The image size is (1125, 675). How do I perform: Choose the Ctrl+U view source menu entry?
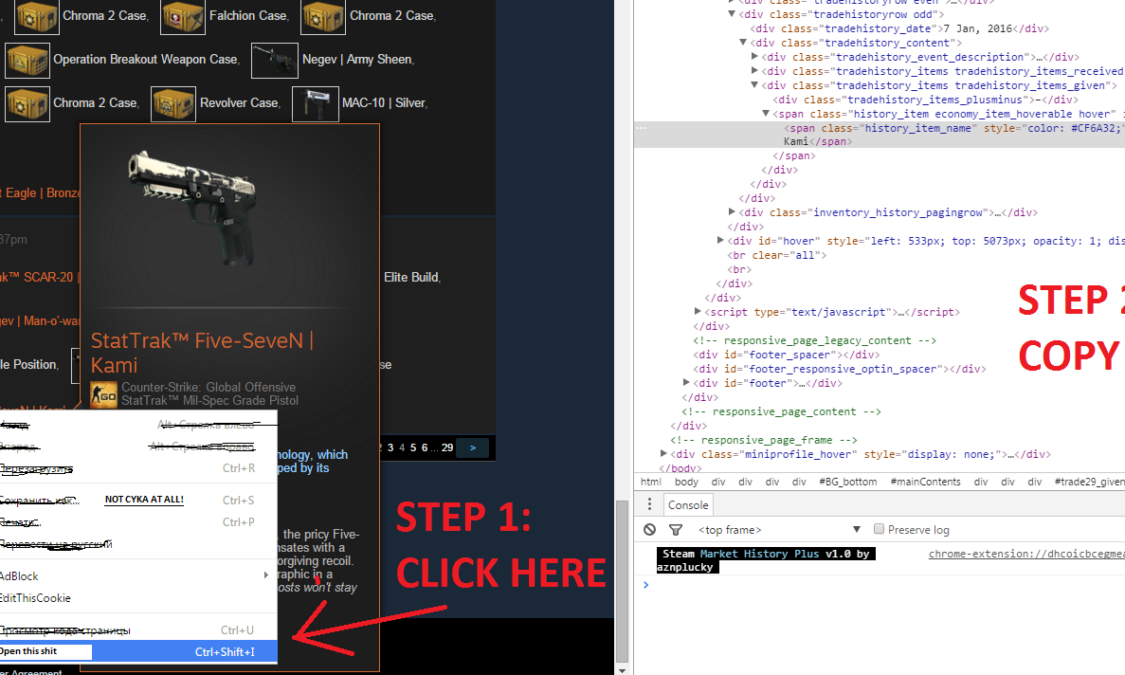[137, 630]
